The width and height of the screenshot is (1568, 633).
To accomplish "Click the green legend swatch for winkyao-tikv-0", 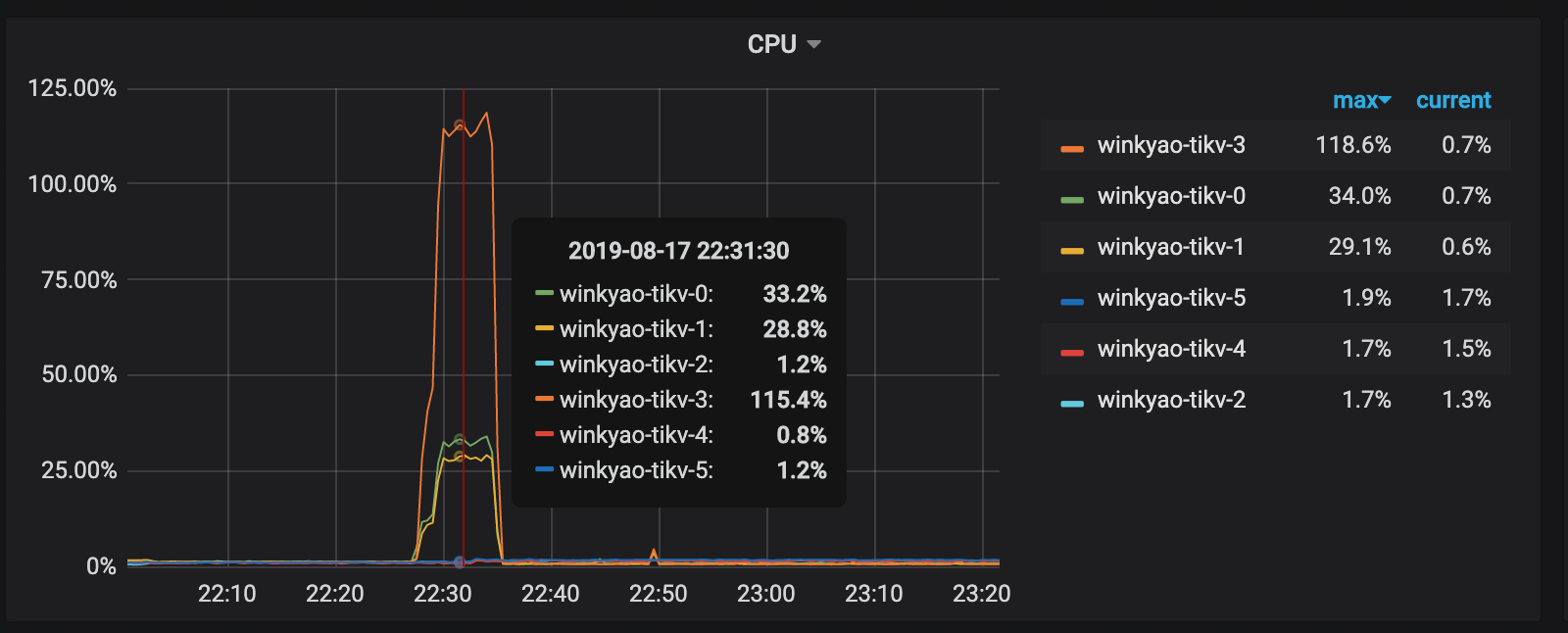I will point(1072,199).
